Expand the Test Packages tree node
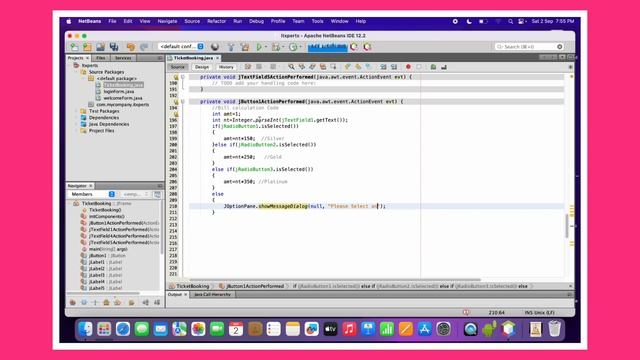The width and height of the screenshot is (640, 360). [x=76, y=111]
